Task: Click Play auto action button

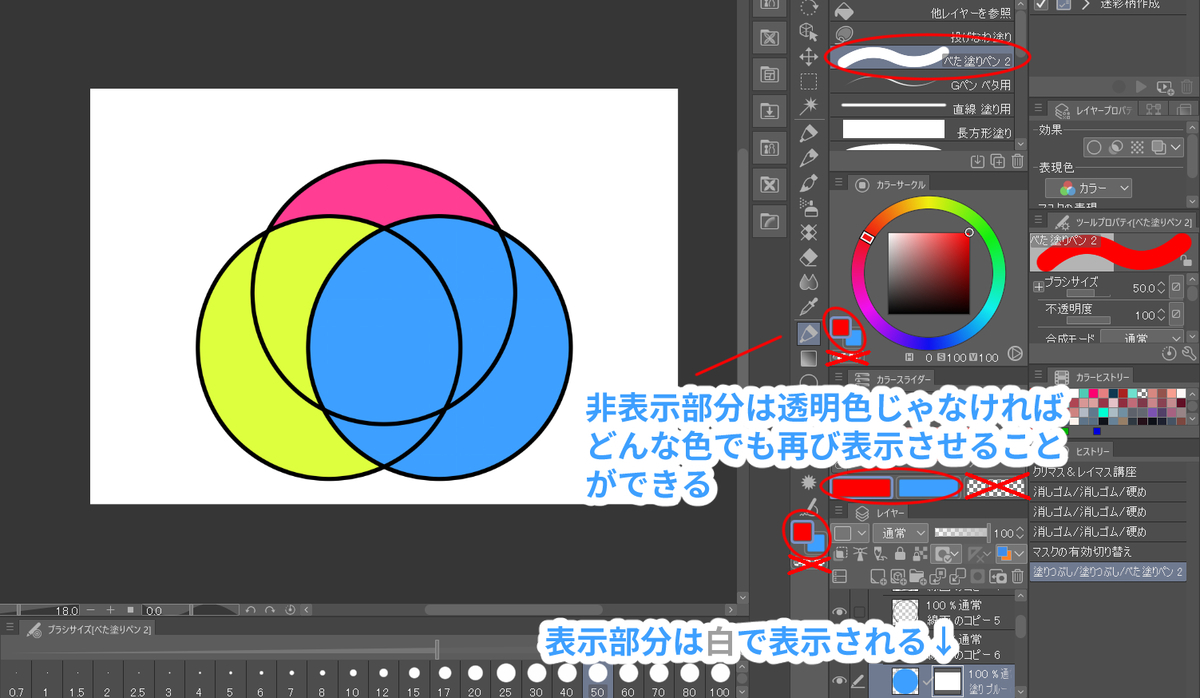Action: coord(1143,87)
